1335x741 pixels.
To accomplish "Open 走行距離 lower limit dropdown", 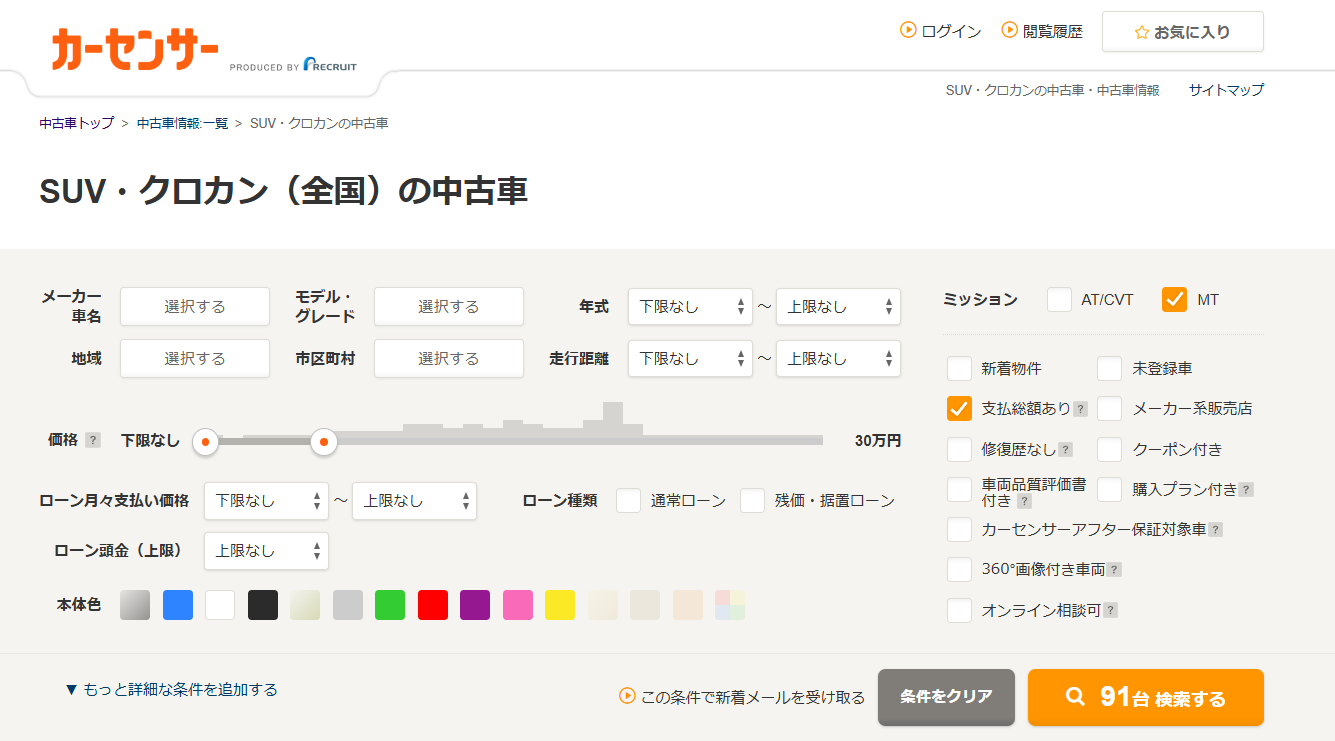I will pos(690,359).
